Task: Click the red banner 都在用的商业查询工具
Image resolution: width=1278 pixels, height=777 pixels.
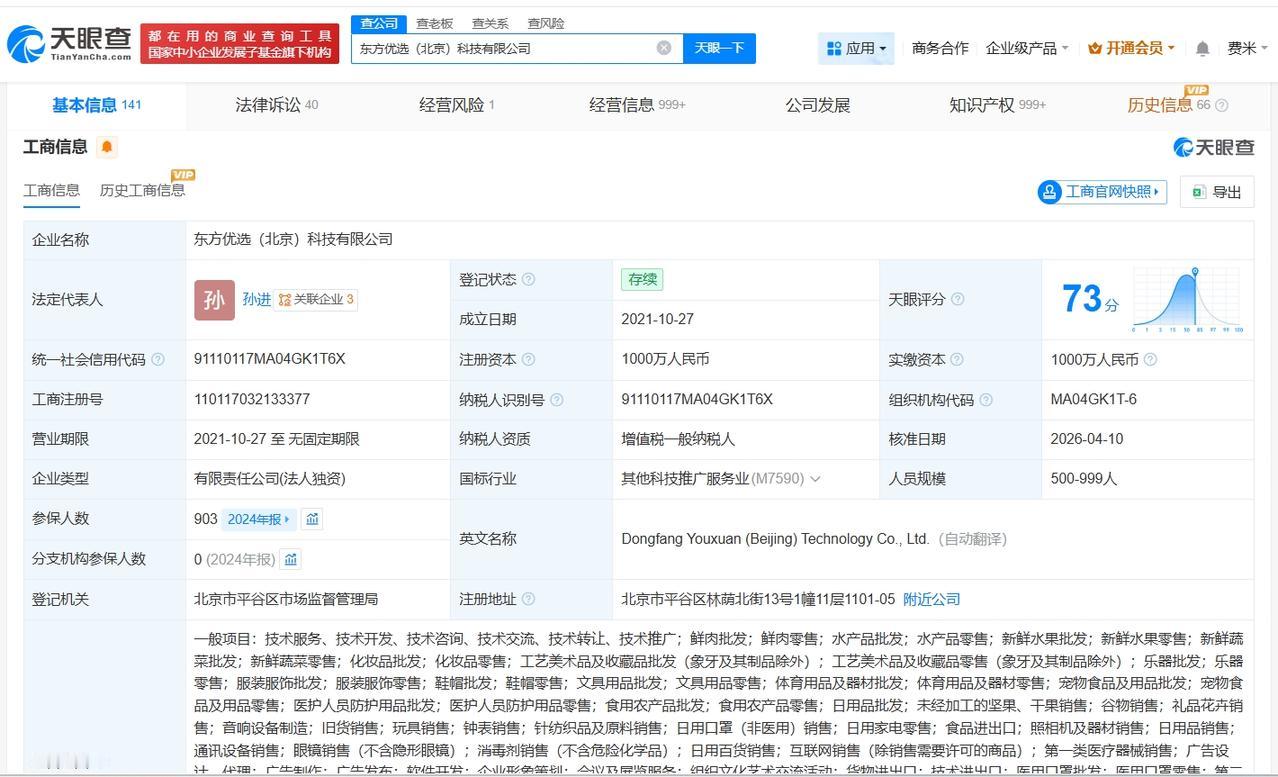Action: (240, 43)
